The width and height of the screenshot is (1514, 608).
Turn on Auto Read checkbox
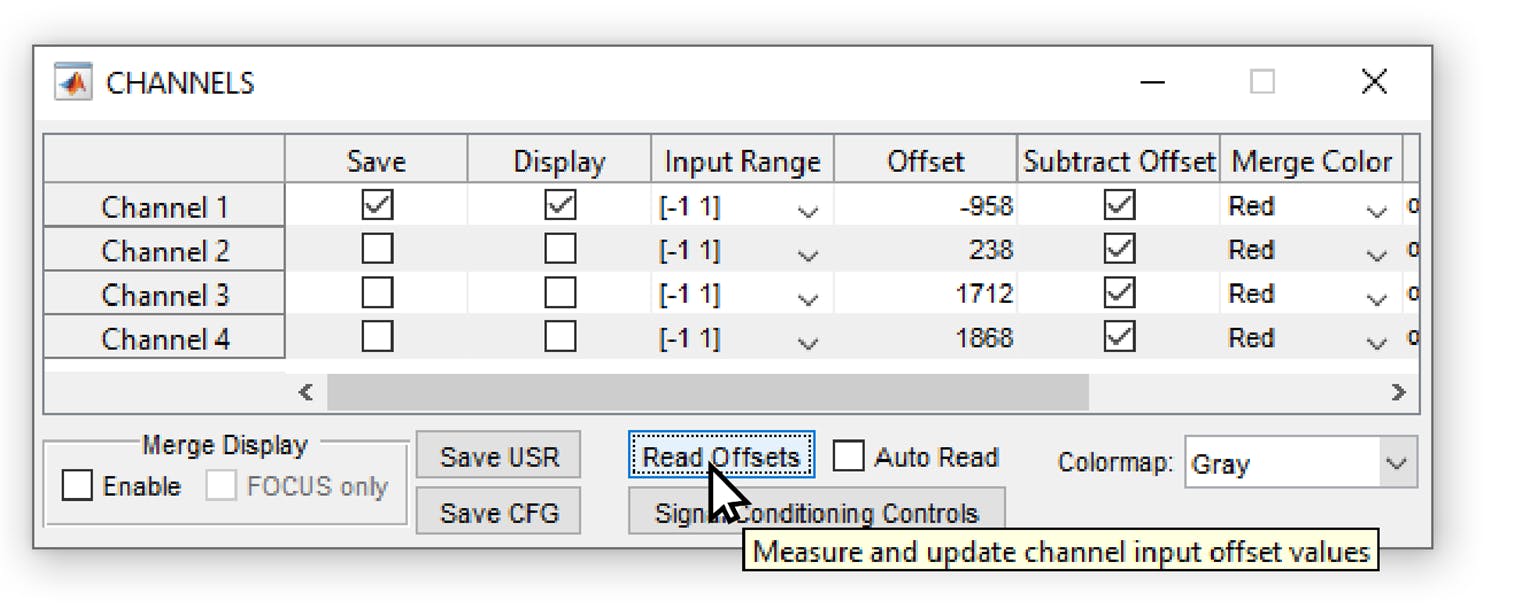pyautogui.click(x=849, y=457)
